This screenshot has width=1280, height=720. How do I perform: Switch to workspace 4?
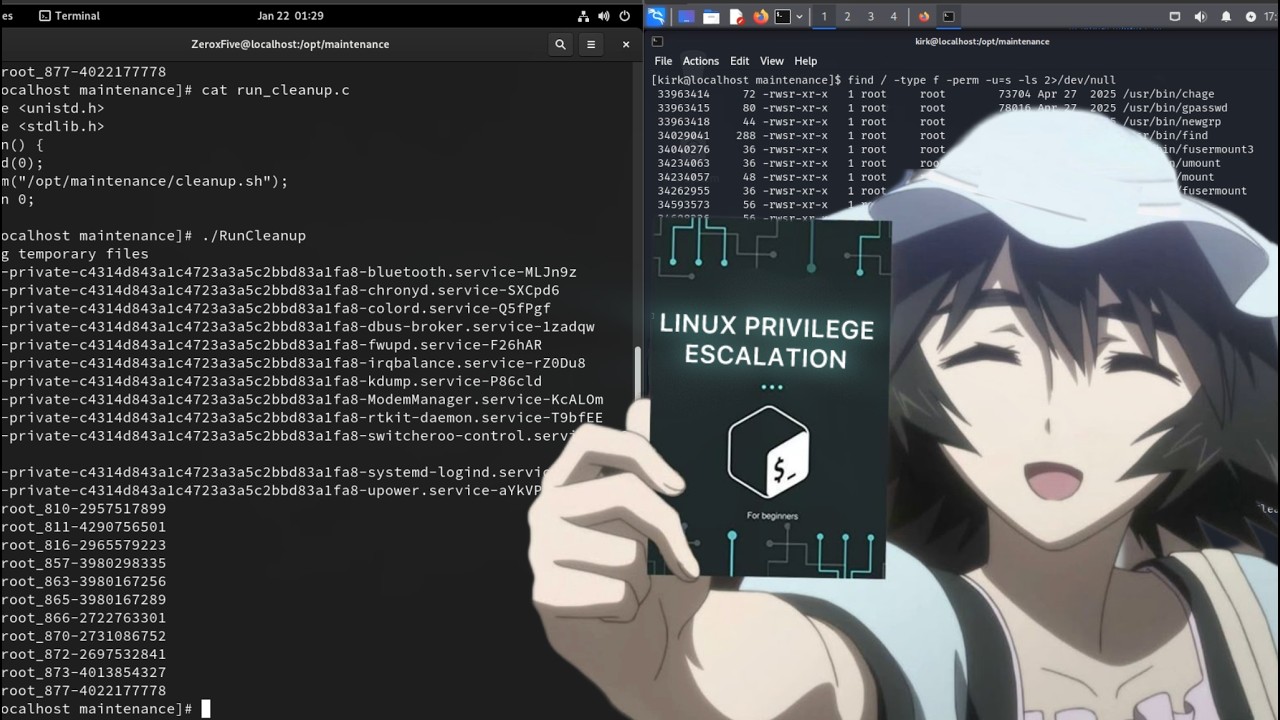pos(894,16)
